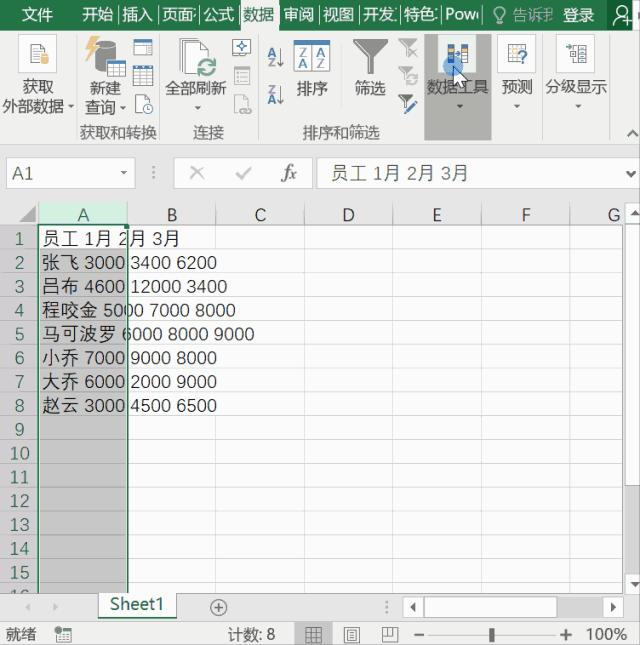Open the Name Box dropdown arrow

pos(124,173)
